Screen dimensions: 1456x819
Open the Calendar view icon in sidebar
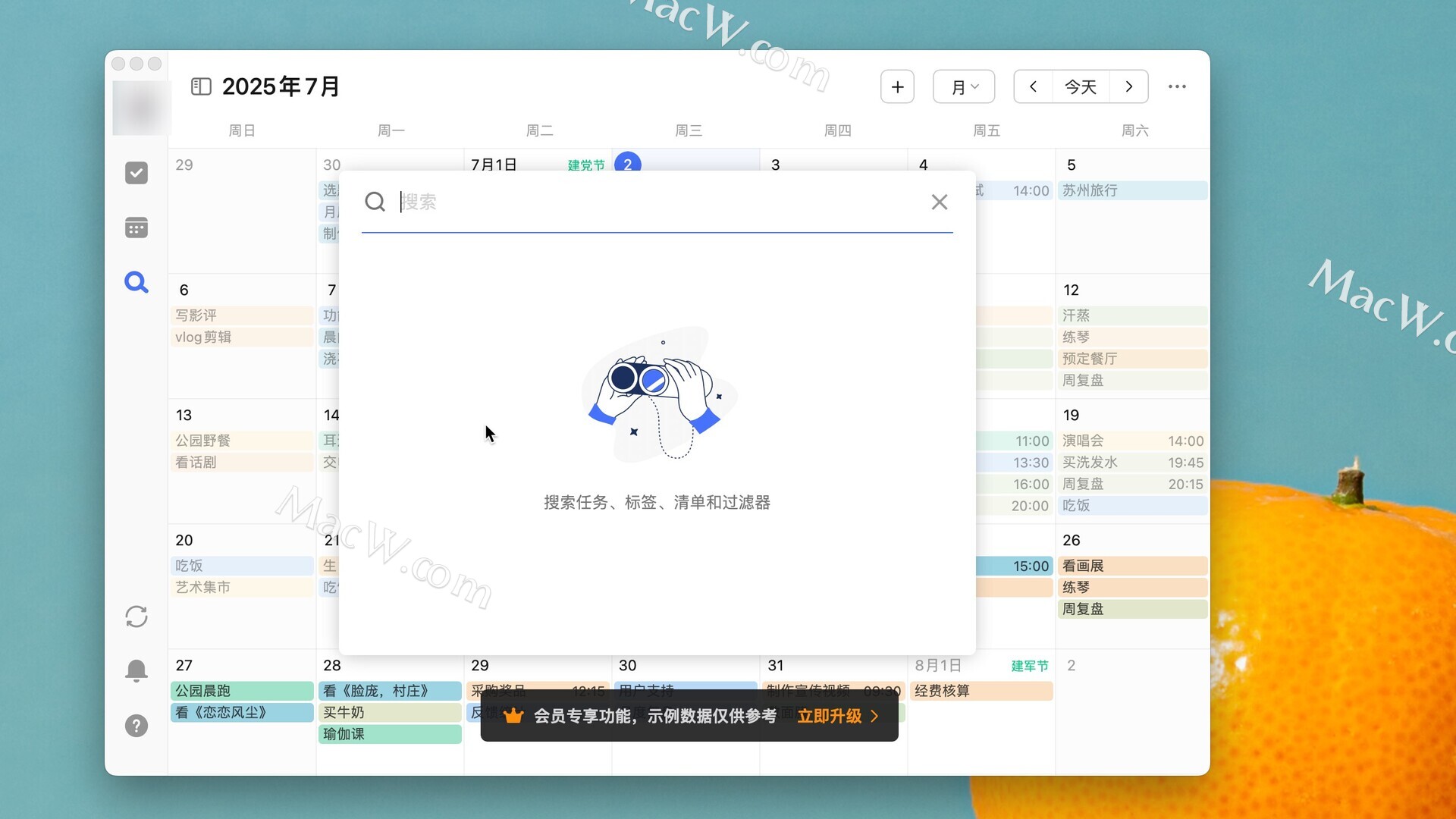click(x=136, y=227)
